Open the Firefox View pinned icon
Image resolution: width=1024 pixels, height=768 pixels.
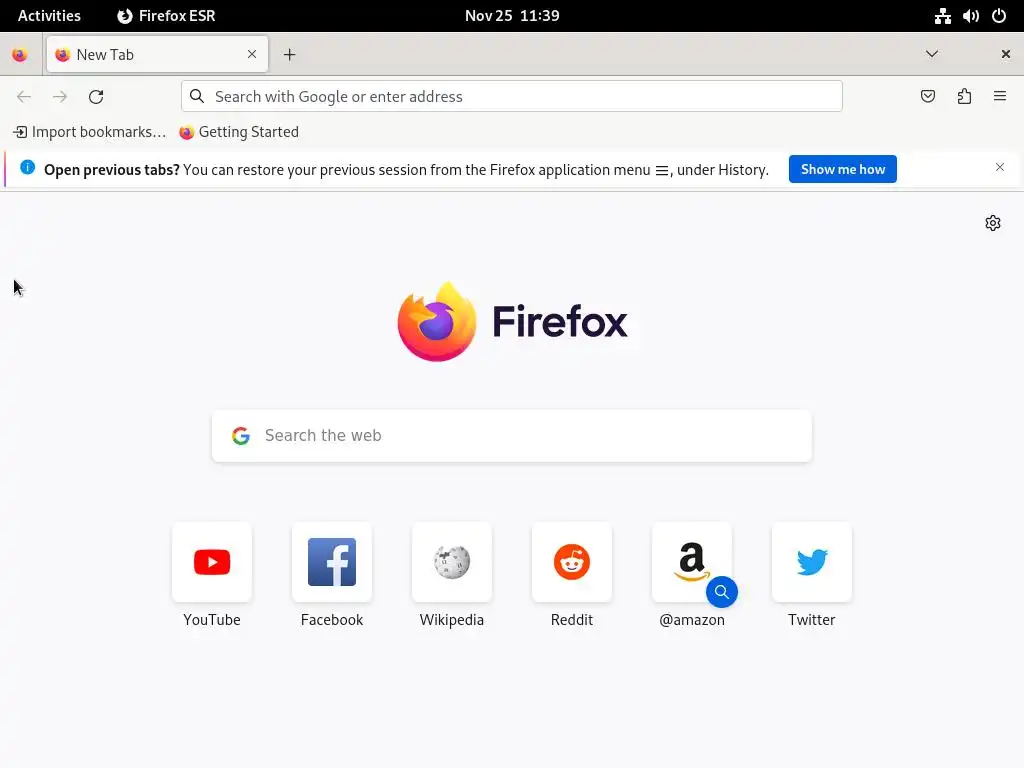[20, 55]
